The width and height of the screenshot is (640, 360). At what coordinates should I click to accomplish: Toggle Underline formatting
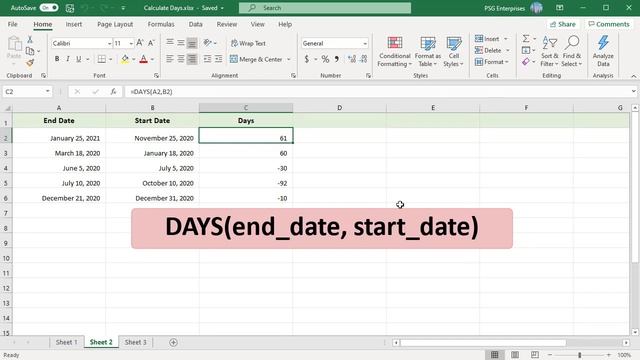[x=79, y=59]
